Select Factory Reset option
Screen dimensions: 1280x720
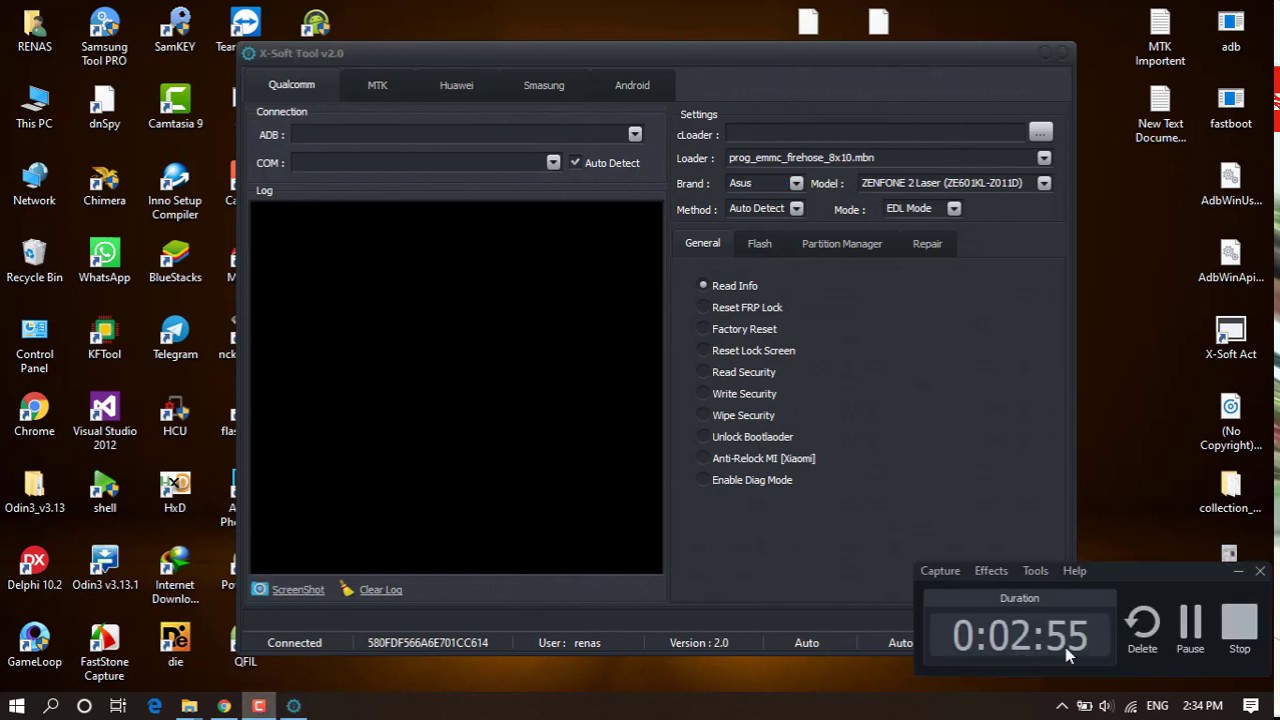click(703, 329)
